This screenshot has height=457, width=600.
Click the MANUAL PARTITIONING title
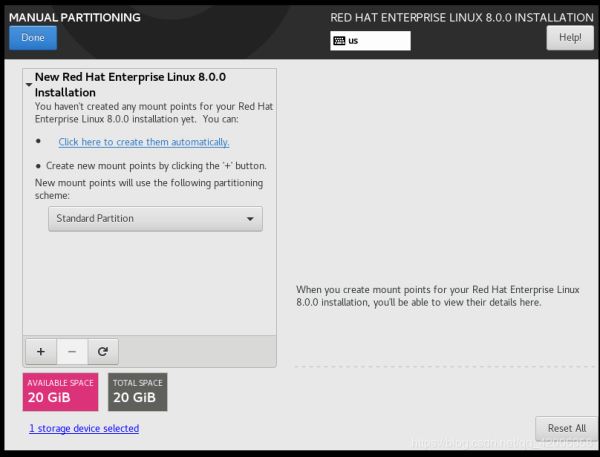[x=75, y=17]
